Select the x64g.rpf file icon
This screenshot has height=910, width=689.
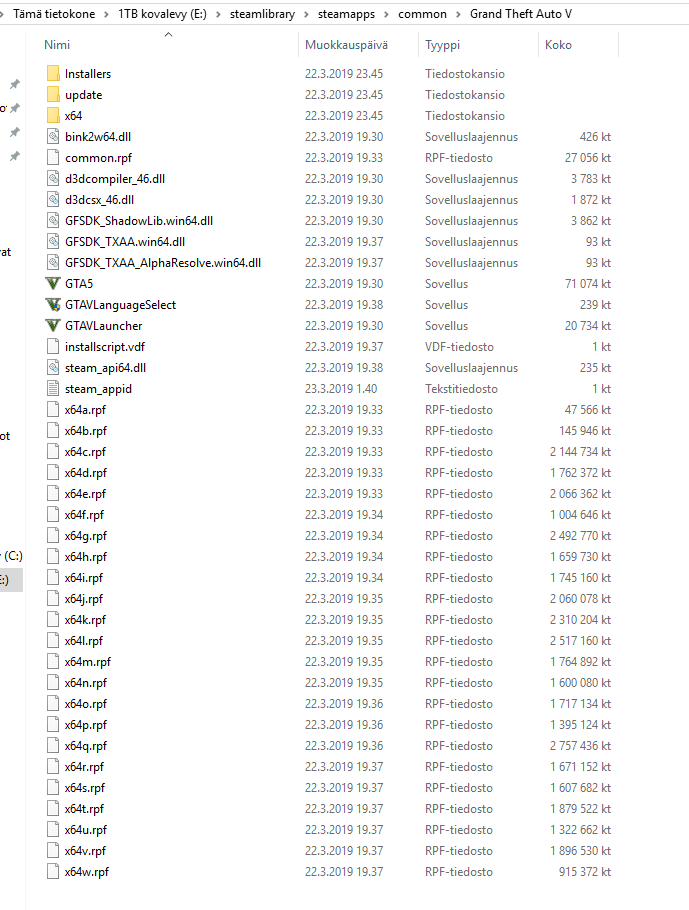[53, 536]
